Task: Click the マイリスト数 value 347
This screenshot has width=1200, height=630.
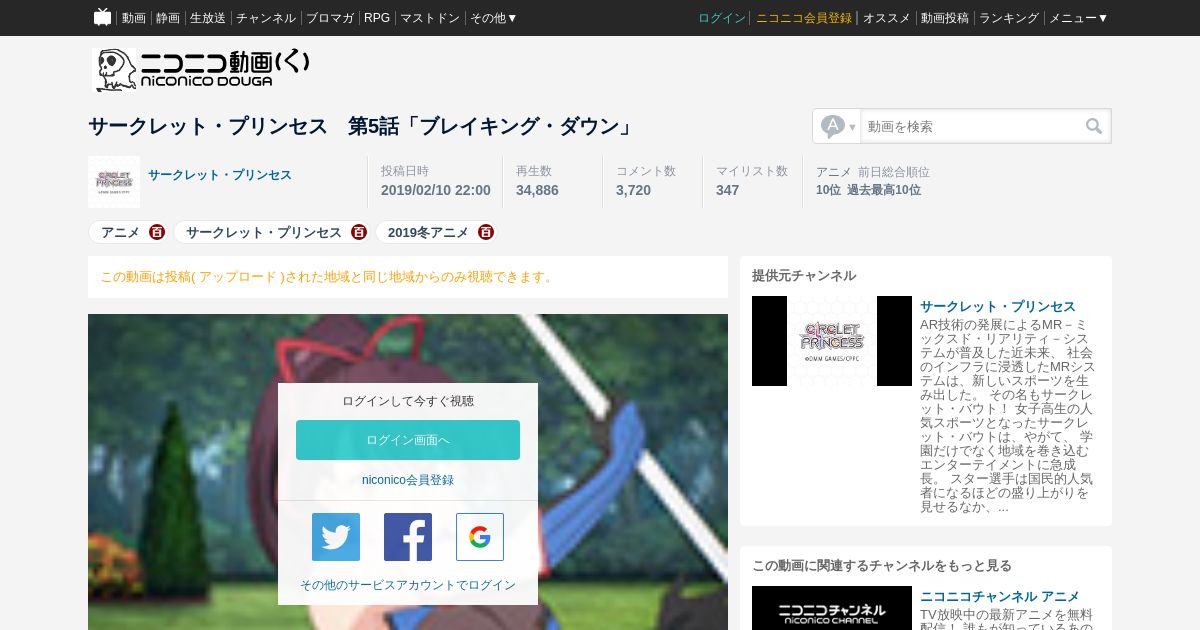Action: tap(727, 190)
